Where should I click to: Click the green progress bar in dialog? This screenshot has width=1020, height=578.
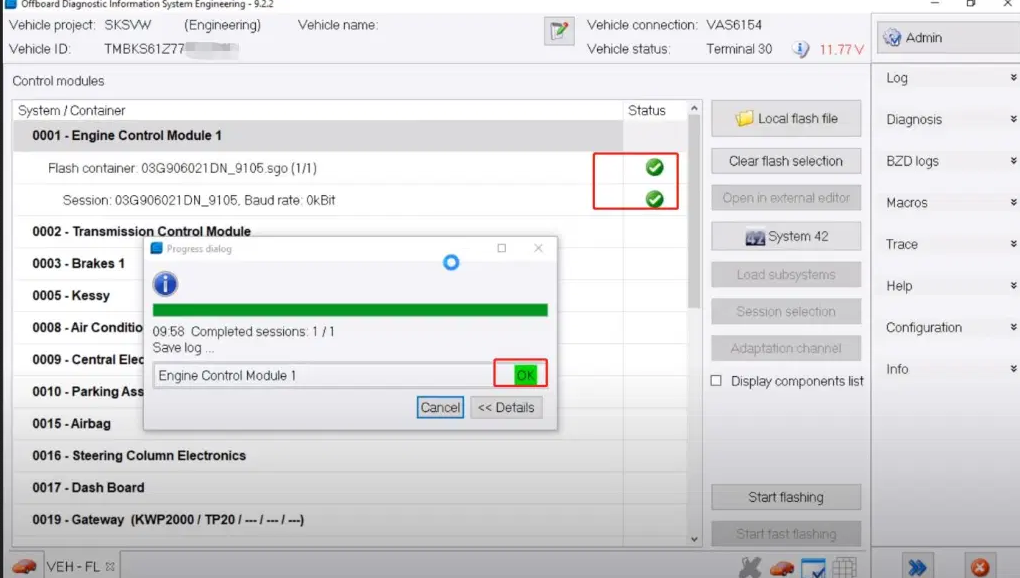350,310
